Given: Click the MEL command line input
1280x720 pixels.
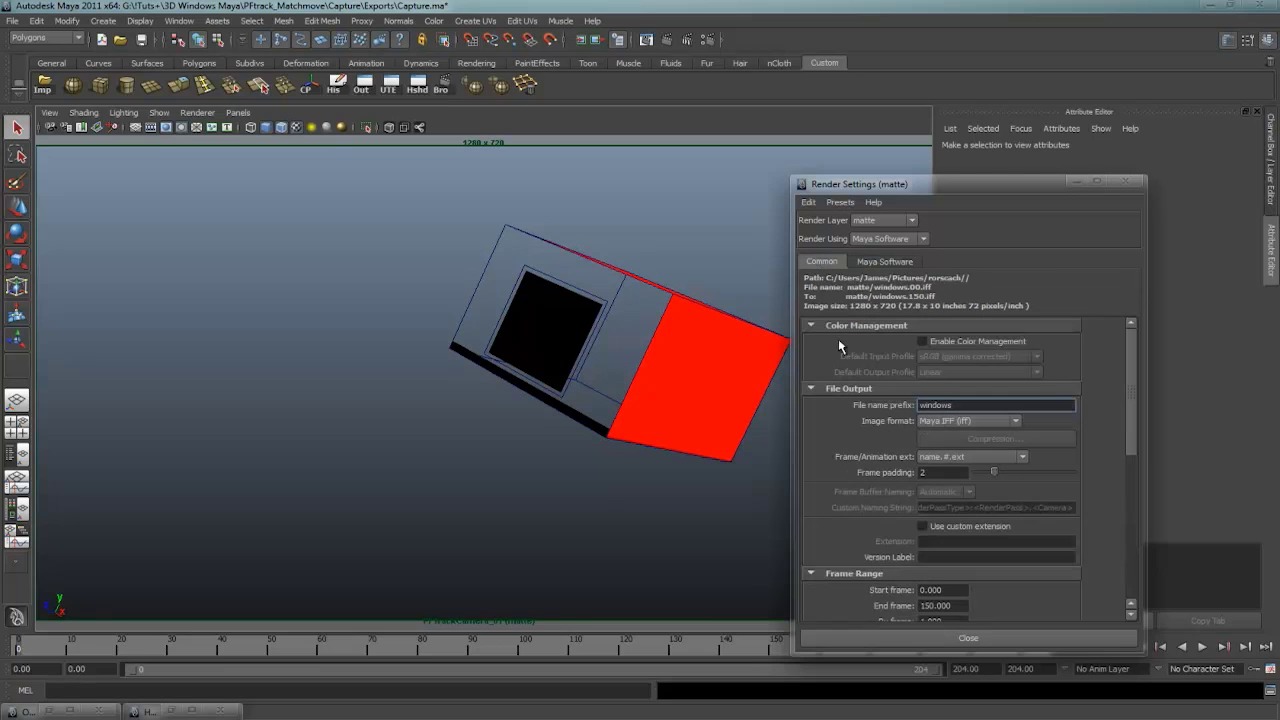Looking at the screenshot, I should tap(348, 690).
